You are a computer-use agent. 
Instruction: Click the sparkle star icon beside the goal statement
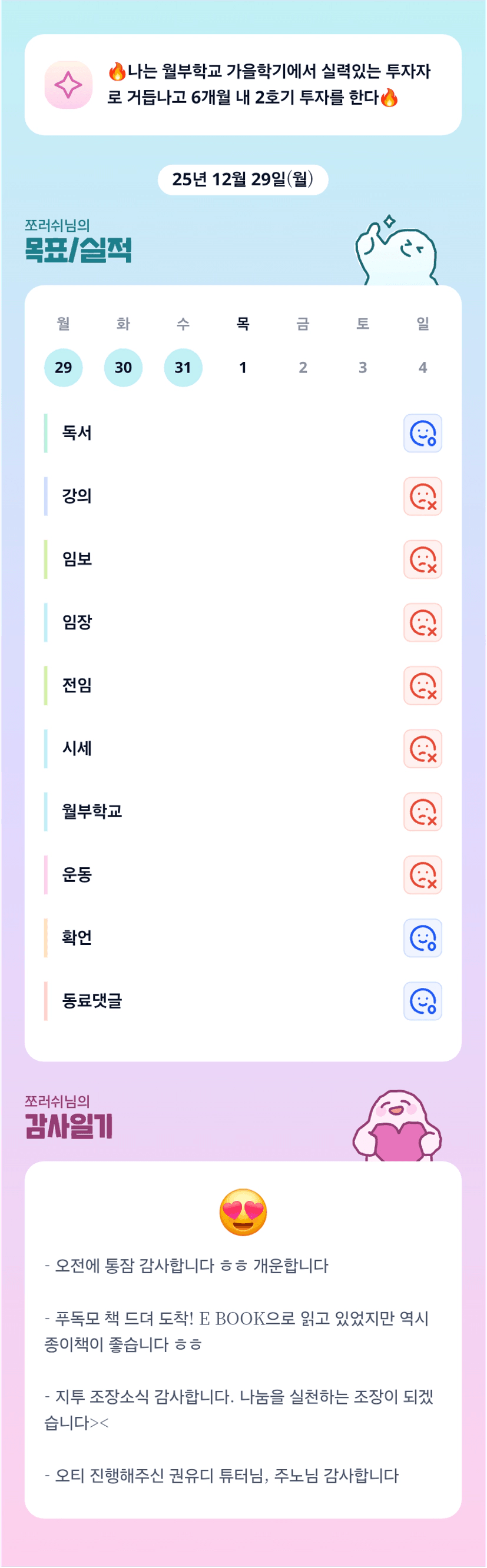(x=68, y=85)
